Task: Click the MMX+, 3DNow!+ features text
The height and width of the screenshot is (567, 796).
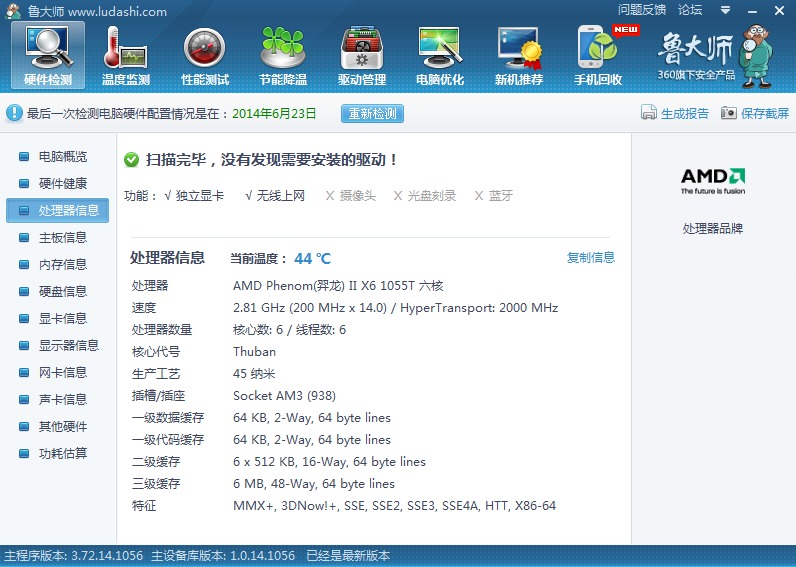Action: pyautogui.click(x=394, y=506)
